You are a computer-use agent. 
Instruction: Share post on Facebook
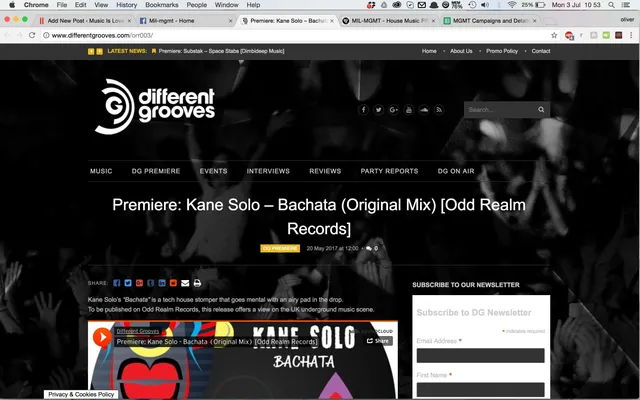[117, 283]
